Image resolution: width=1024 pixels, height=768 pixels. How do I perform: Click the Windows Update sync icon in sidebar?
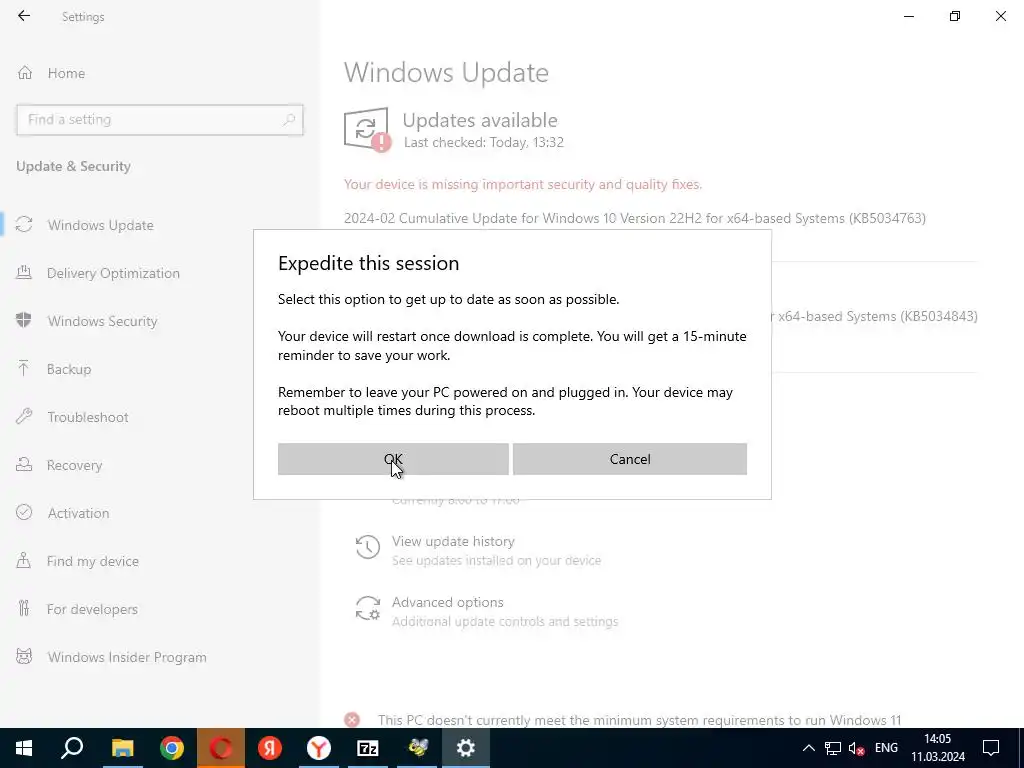24,225
